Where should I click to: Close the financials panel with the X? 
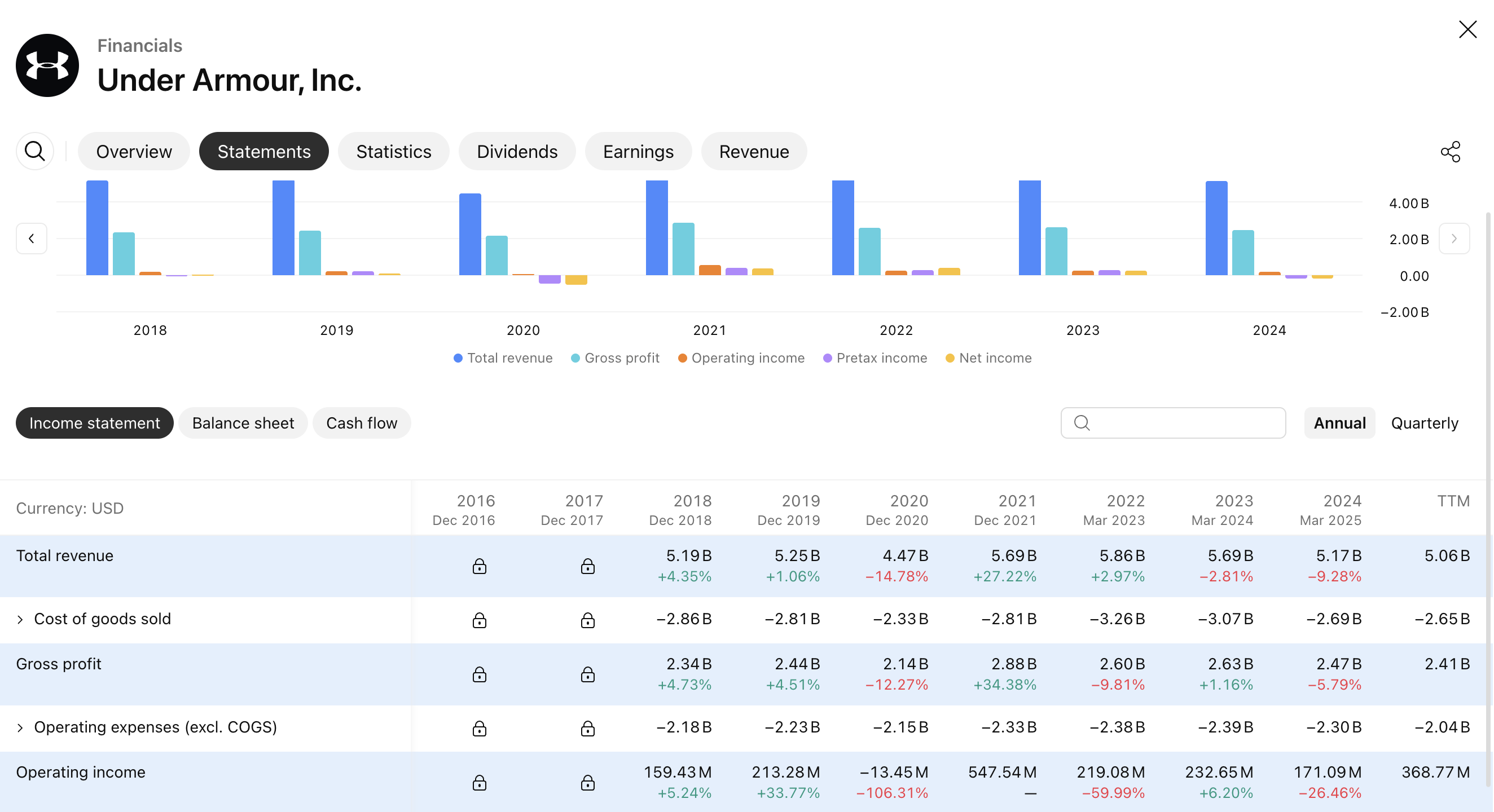click(1468, 29)
